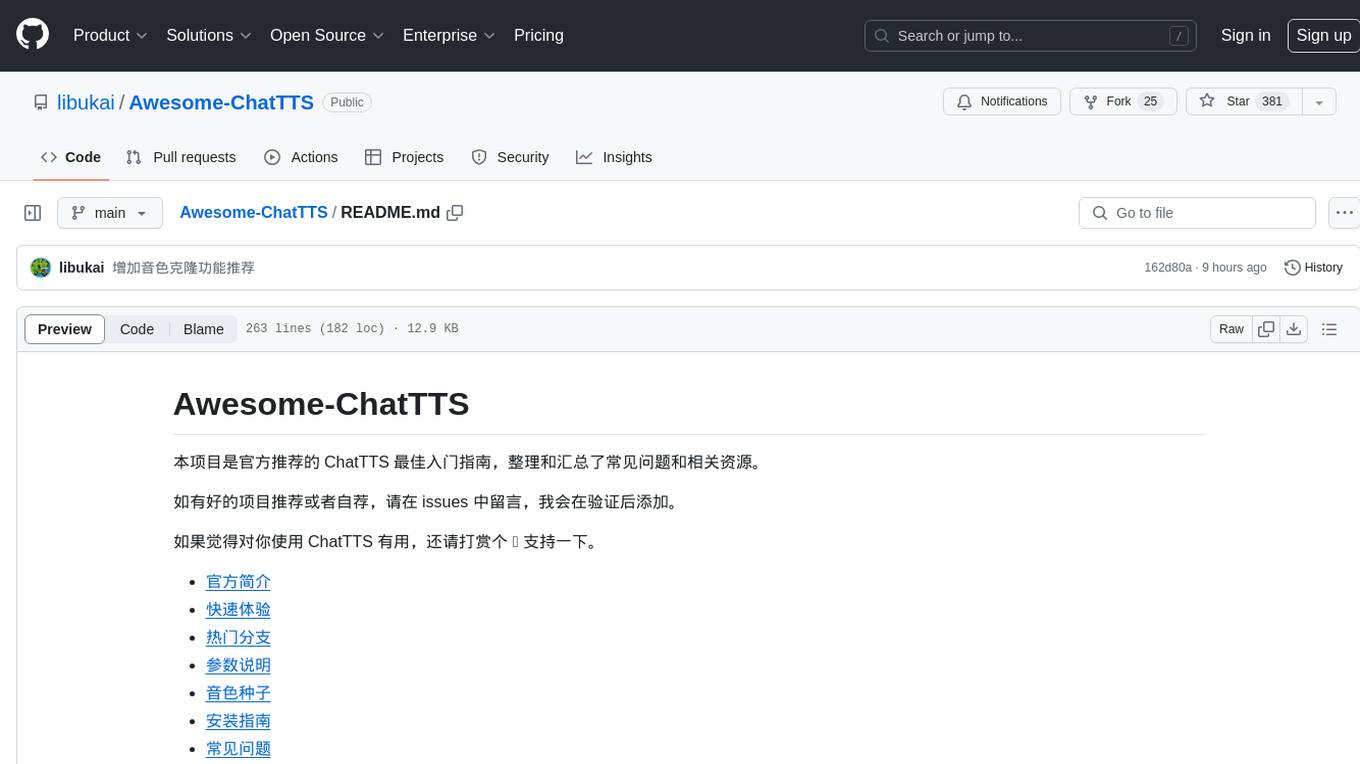Expand the Open Source menu
The height and width of the screenshot is (764, 1360).
(327, 35)
